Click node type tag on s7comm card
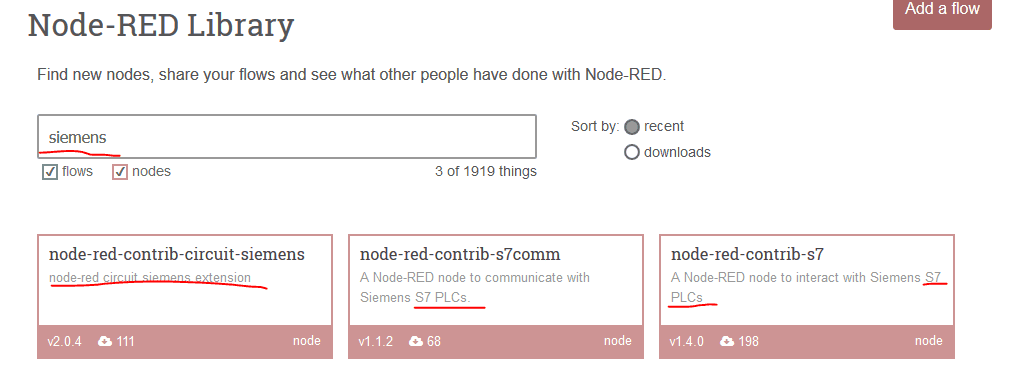 tap(618, 341)
